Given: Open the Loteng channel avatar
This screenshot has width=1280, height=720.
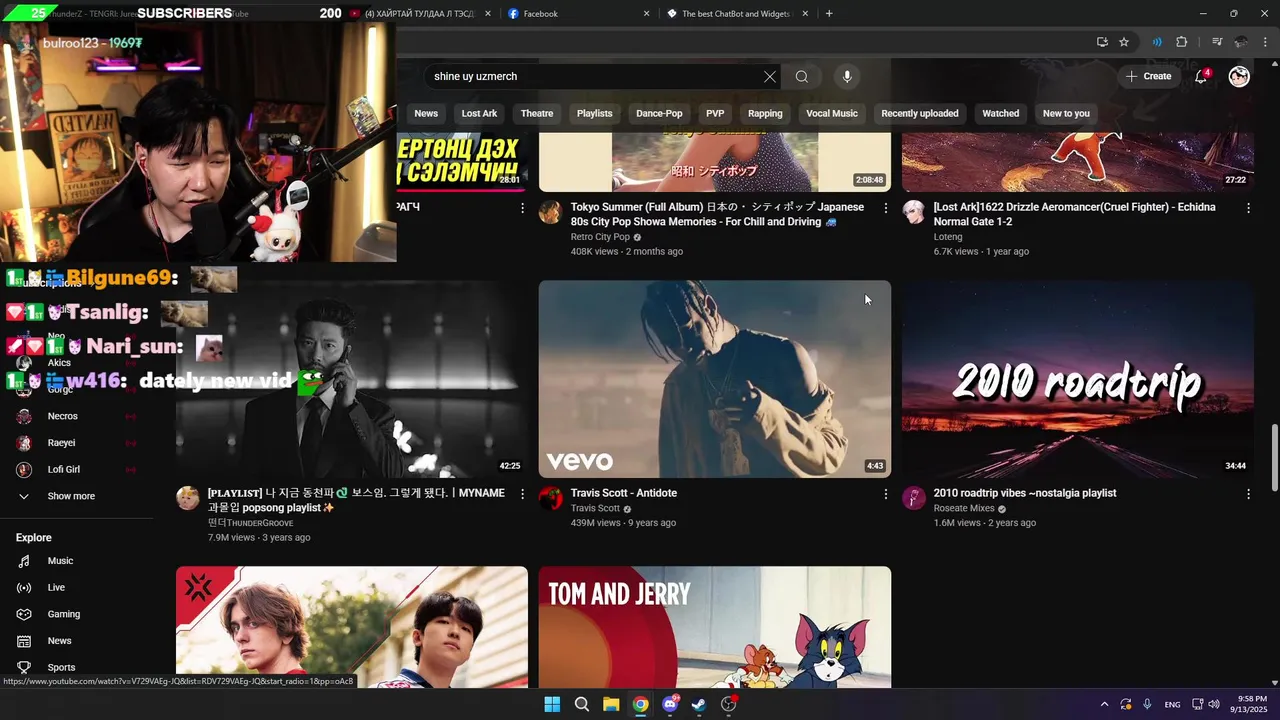Looking at the screenshot, I should pyautogui.click(x=914, y=212).
